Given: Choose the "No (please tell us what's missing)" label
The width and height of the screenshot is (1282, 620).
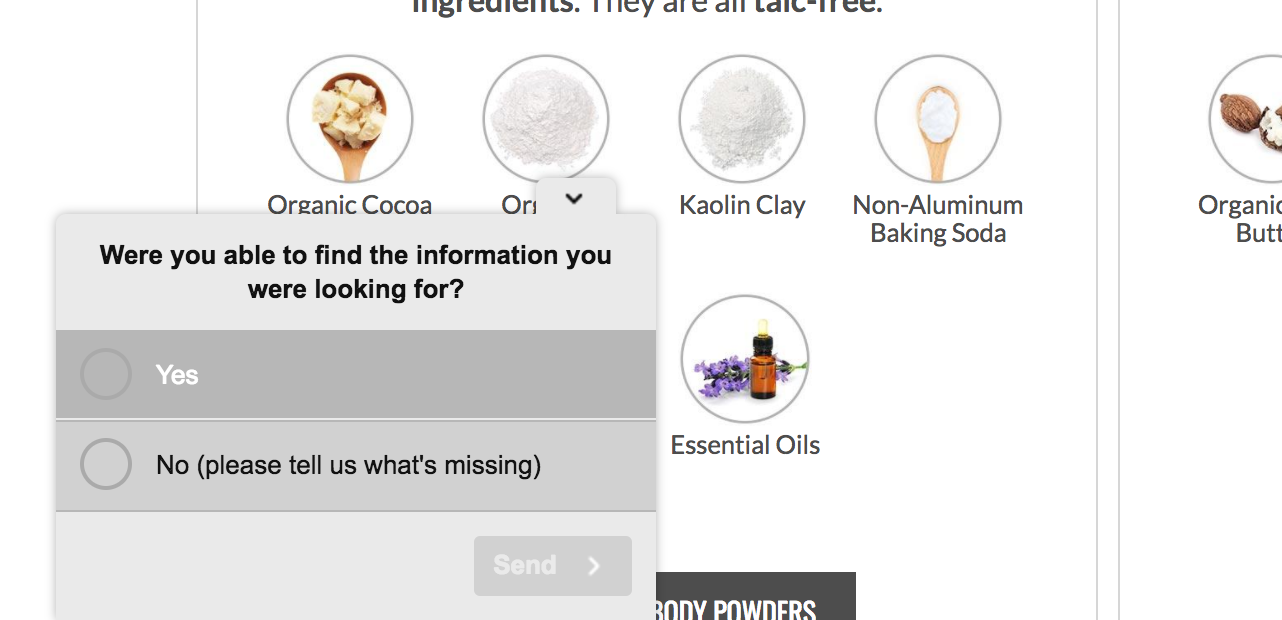Looking at the screenshot, I should (x=348, y=465).
